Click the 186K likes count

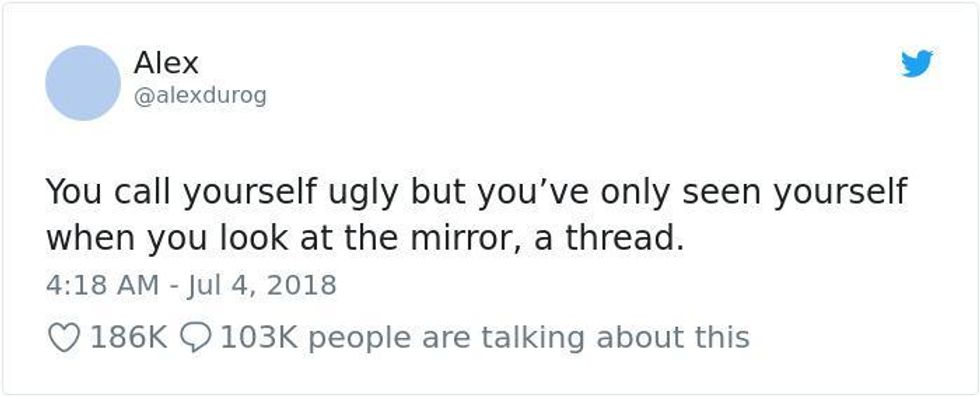129,338
